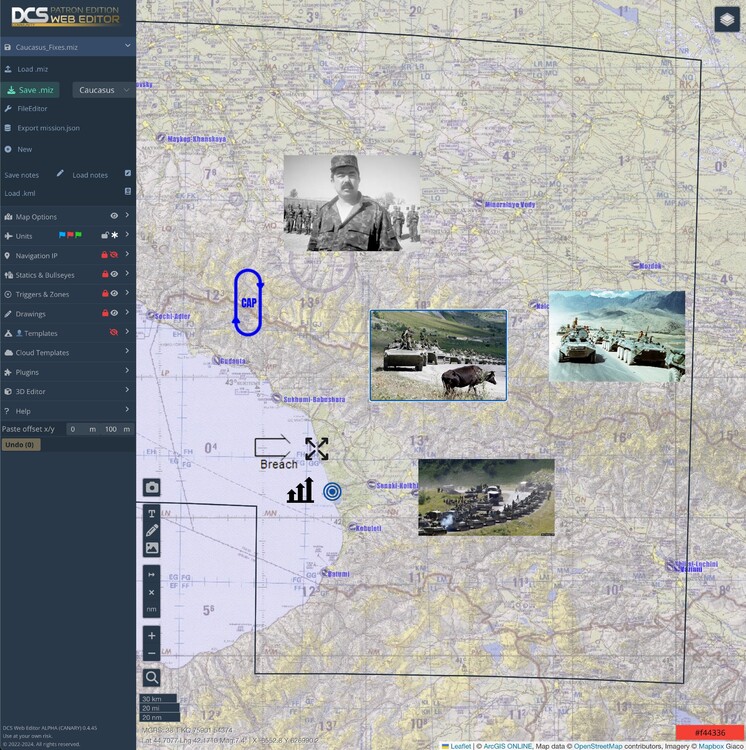The height and width of the screenshot is (750, 746).
Task: Open the map search magnifier
Action: [x=152, y=677]
